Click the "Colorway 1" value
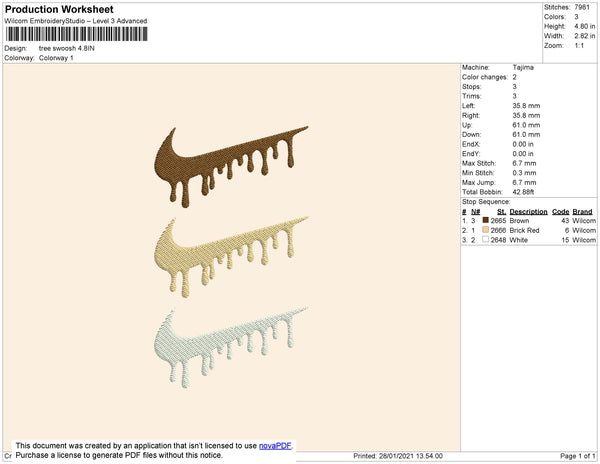The height and width of the screenshot is (464, 600). tap(56, 58)
